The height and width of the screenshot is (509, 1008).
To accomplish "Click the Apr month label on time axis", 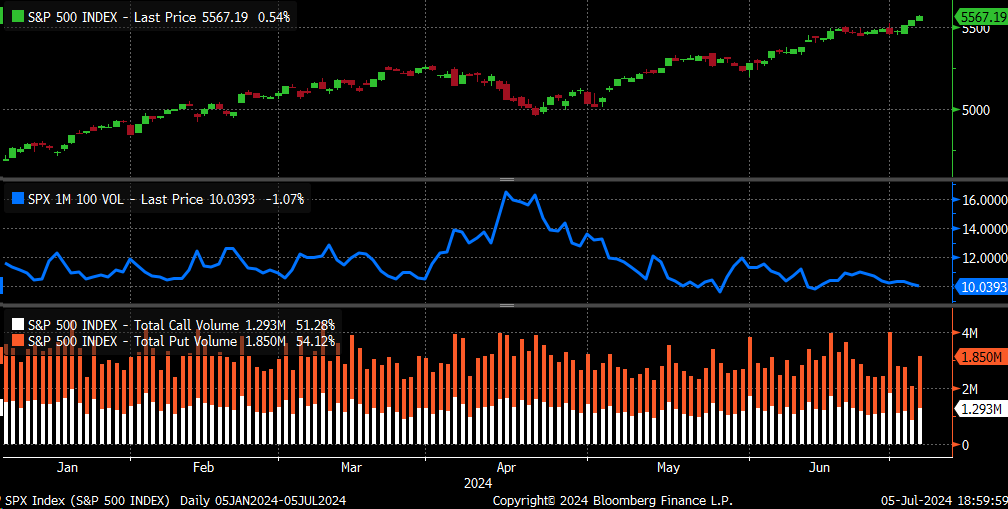I will [x=507, y=467].
